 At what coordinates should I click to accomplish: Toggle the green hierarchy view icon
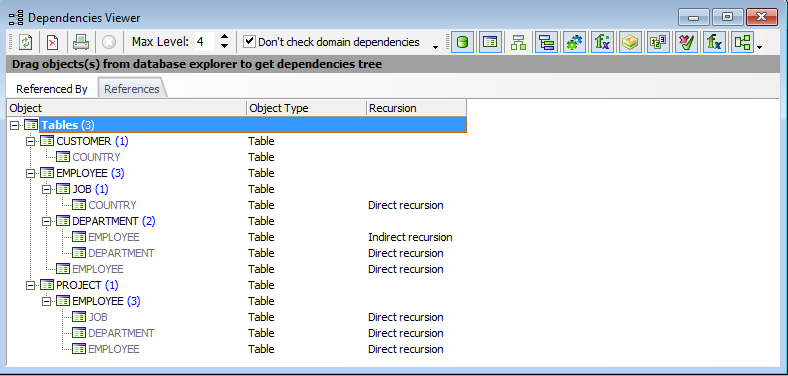point(518,42)
